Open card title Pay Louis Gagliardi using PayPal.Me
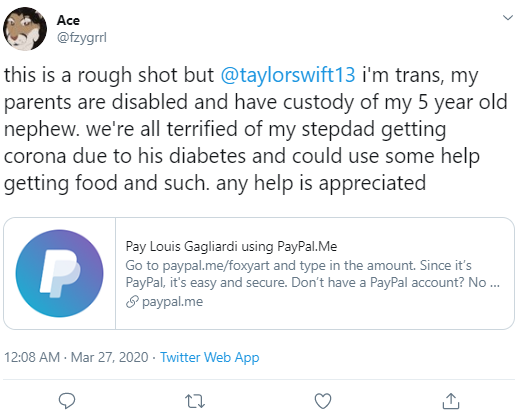This screenshot has height=413, width=519. 231,246
